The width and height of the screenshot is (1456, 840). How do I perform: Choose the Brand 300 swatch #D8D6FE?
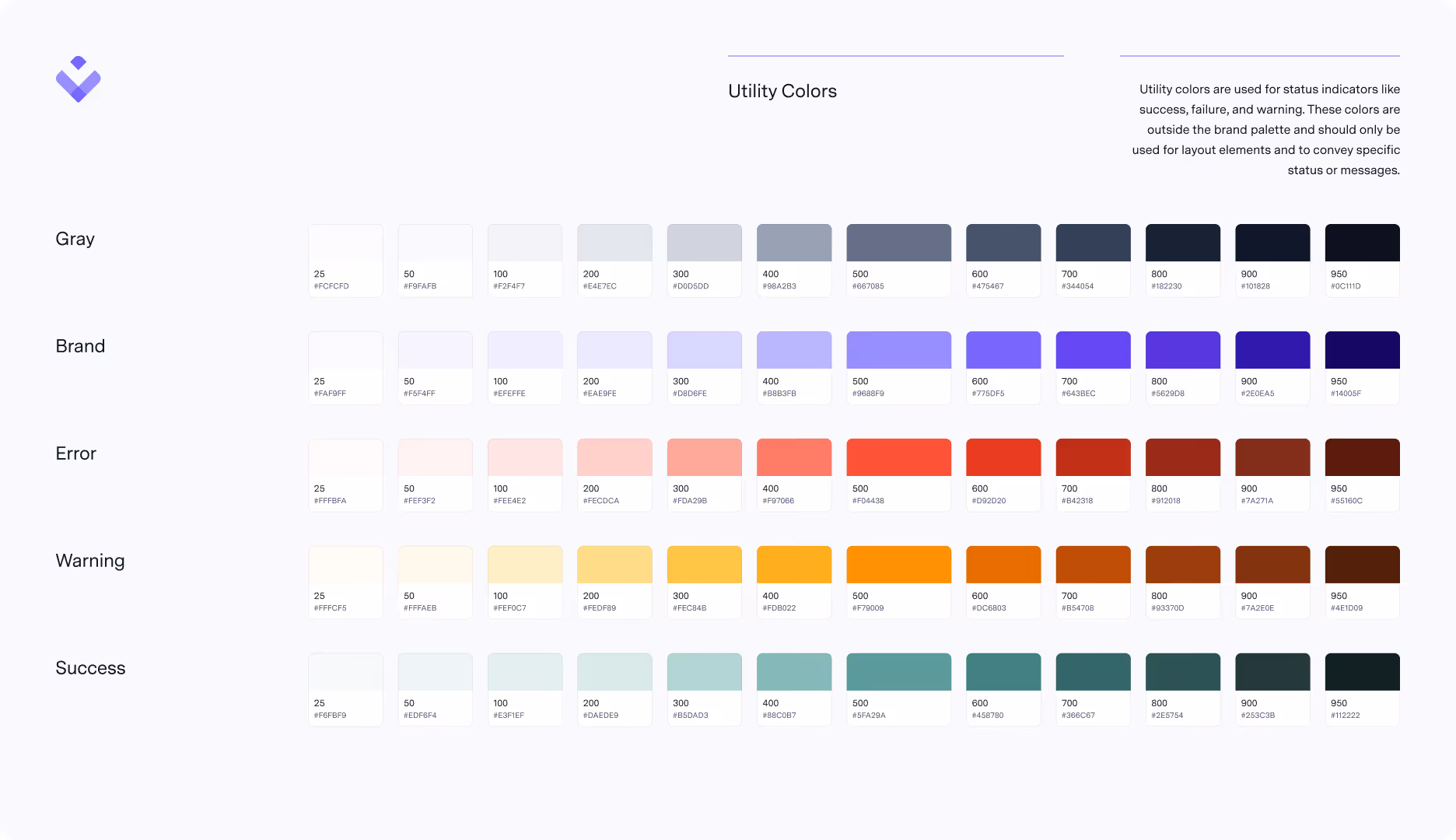(x=705, y=368)
